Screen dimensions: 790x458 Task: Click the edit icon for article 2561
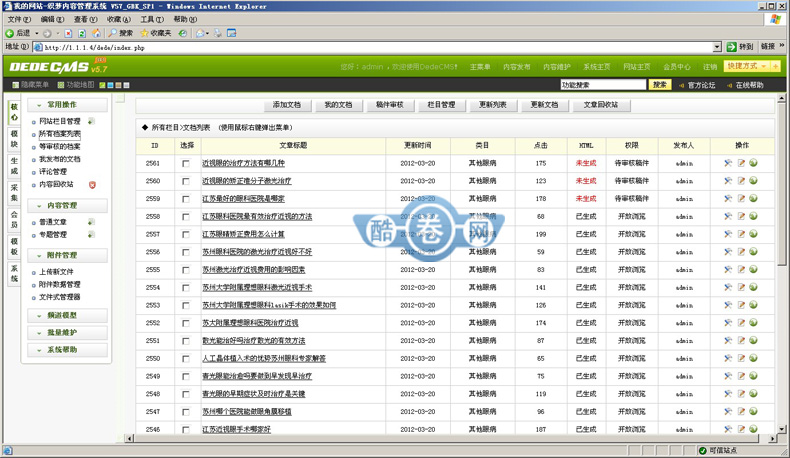click(x=741, y=163)
